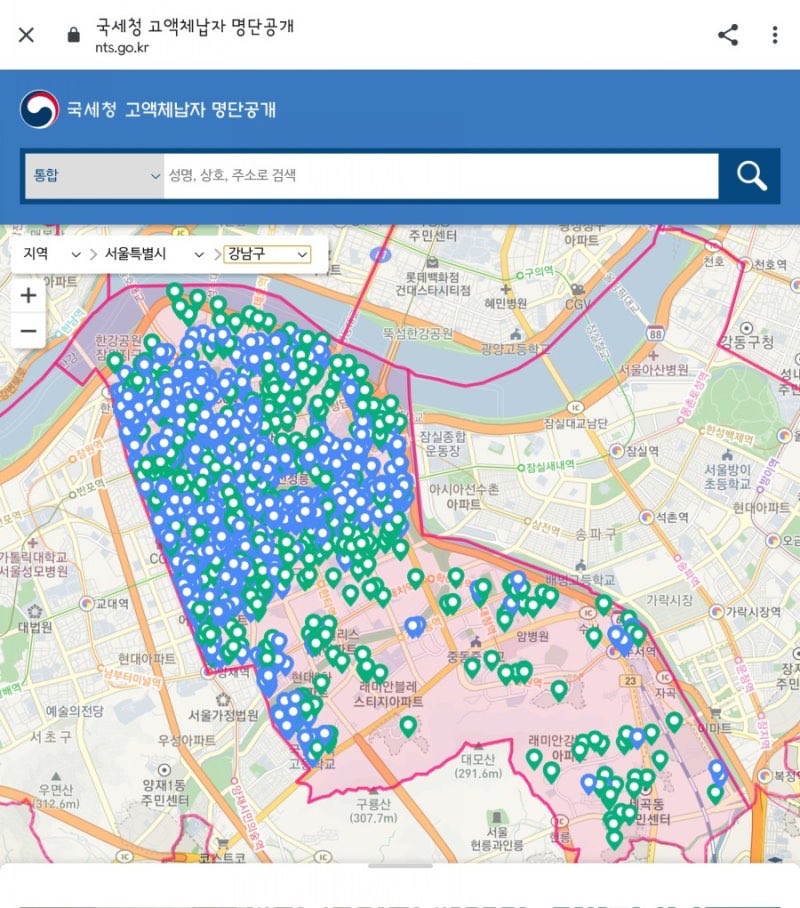Click the 성명, 상호, 주소로 검색 input field
Image resolution: width=800 pixels, height=908 pixels.
click(440, 176)
